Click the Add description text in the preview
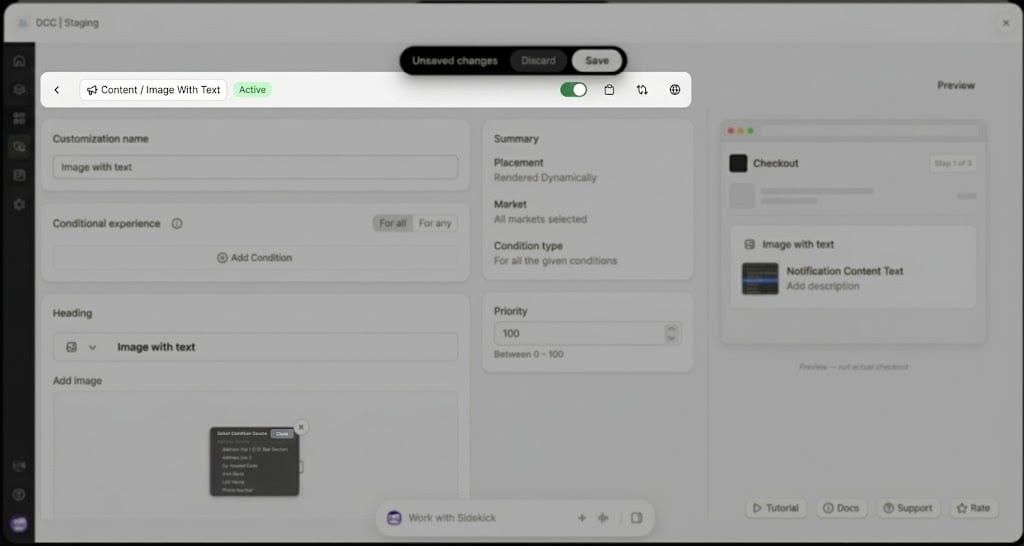The width and height of the screenshot is (1024, 546). [823, 287]
